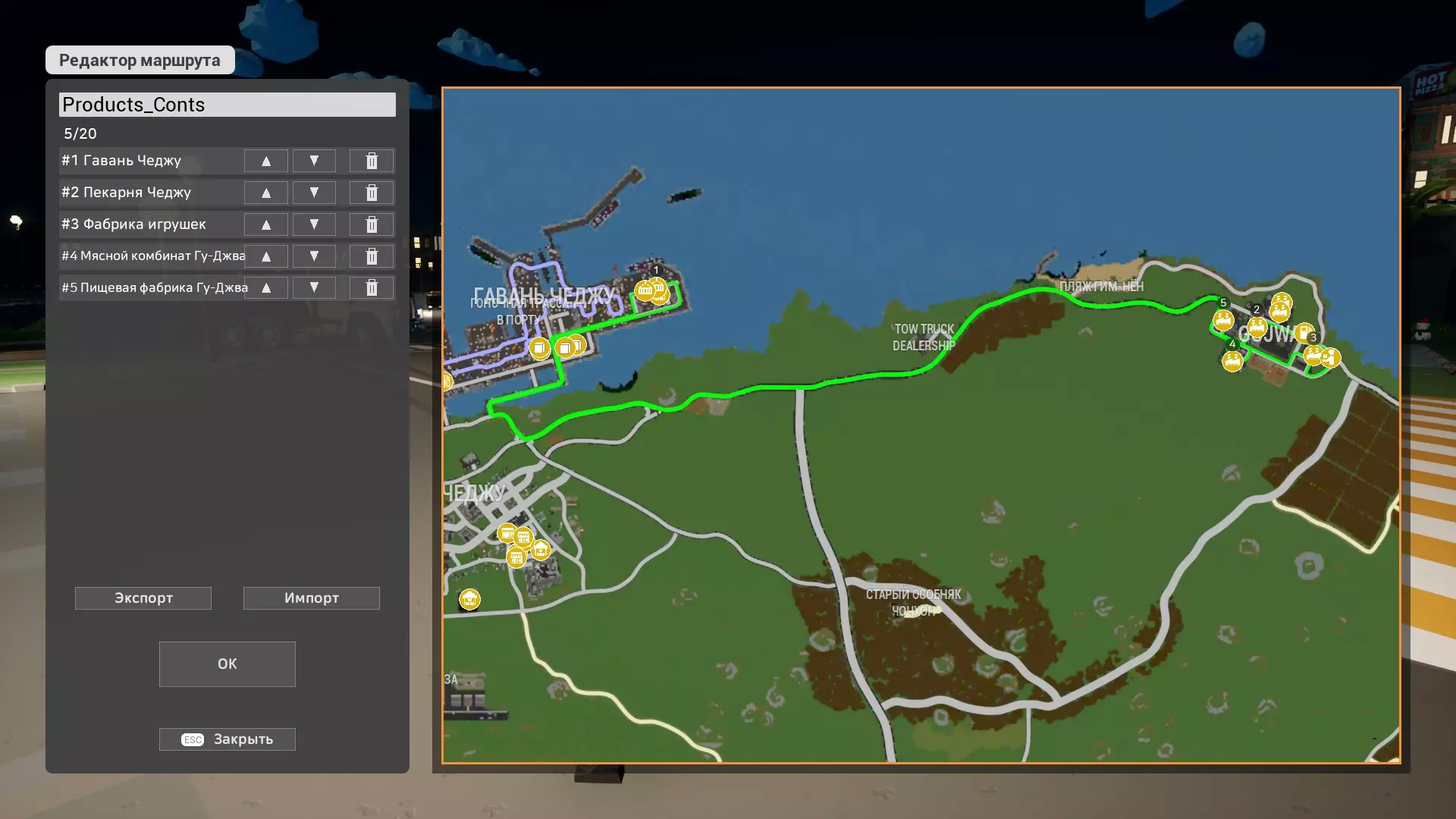Delete waypoint #3 Фабрика игрушек
This screenshot has height=819, width=1456.
point(372,224)
